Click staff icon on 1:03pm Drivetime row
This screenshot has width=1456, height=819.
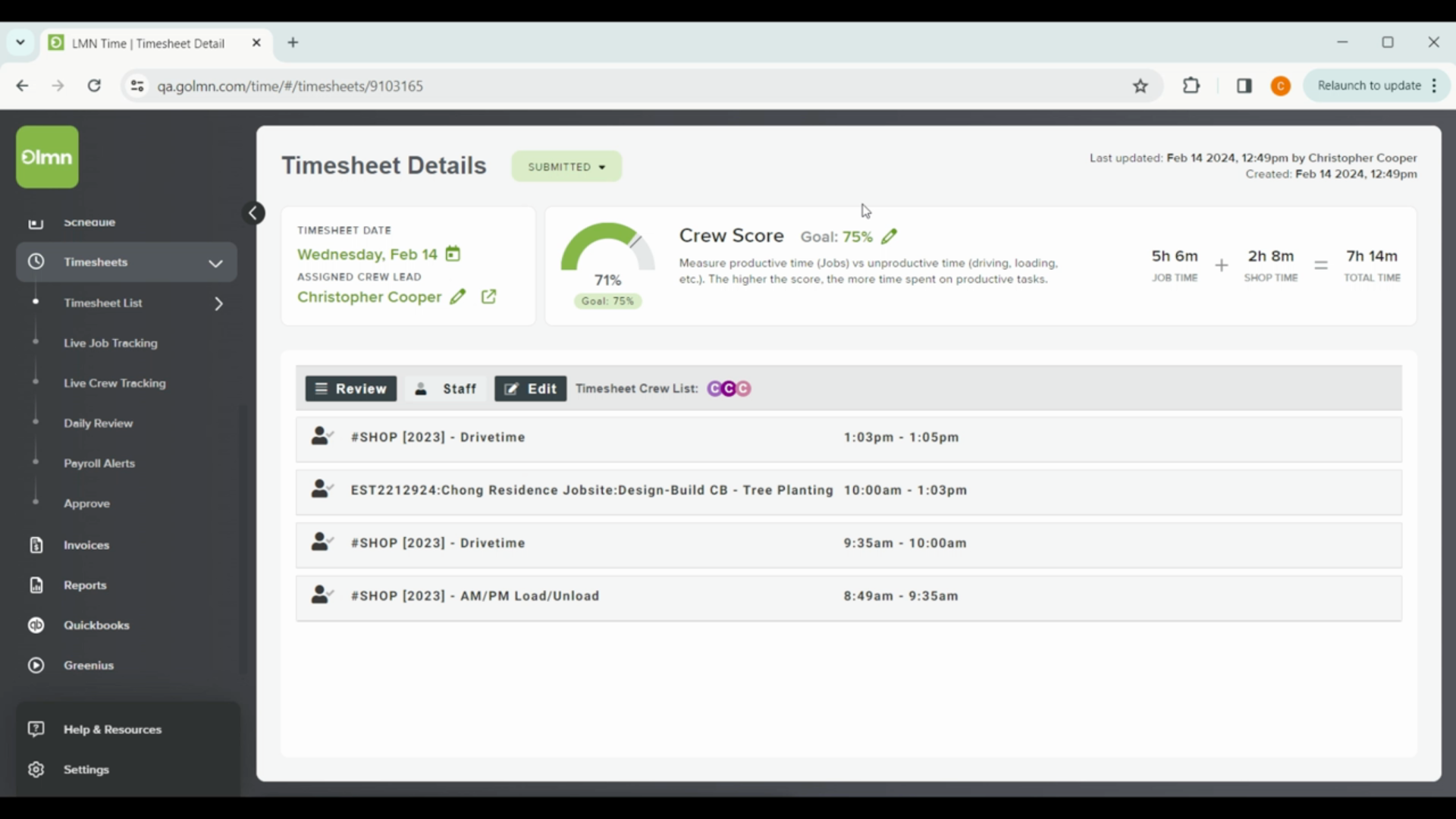322,436
